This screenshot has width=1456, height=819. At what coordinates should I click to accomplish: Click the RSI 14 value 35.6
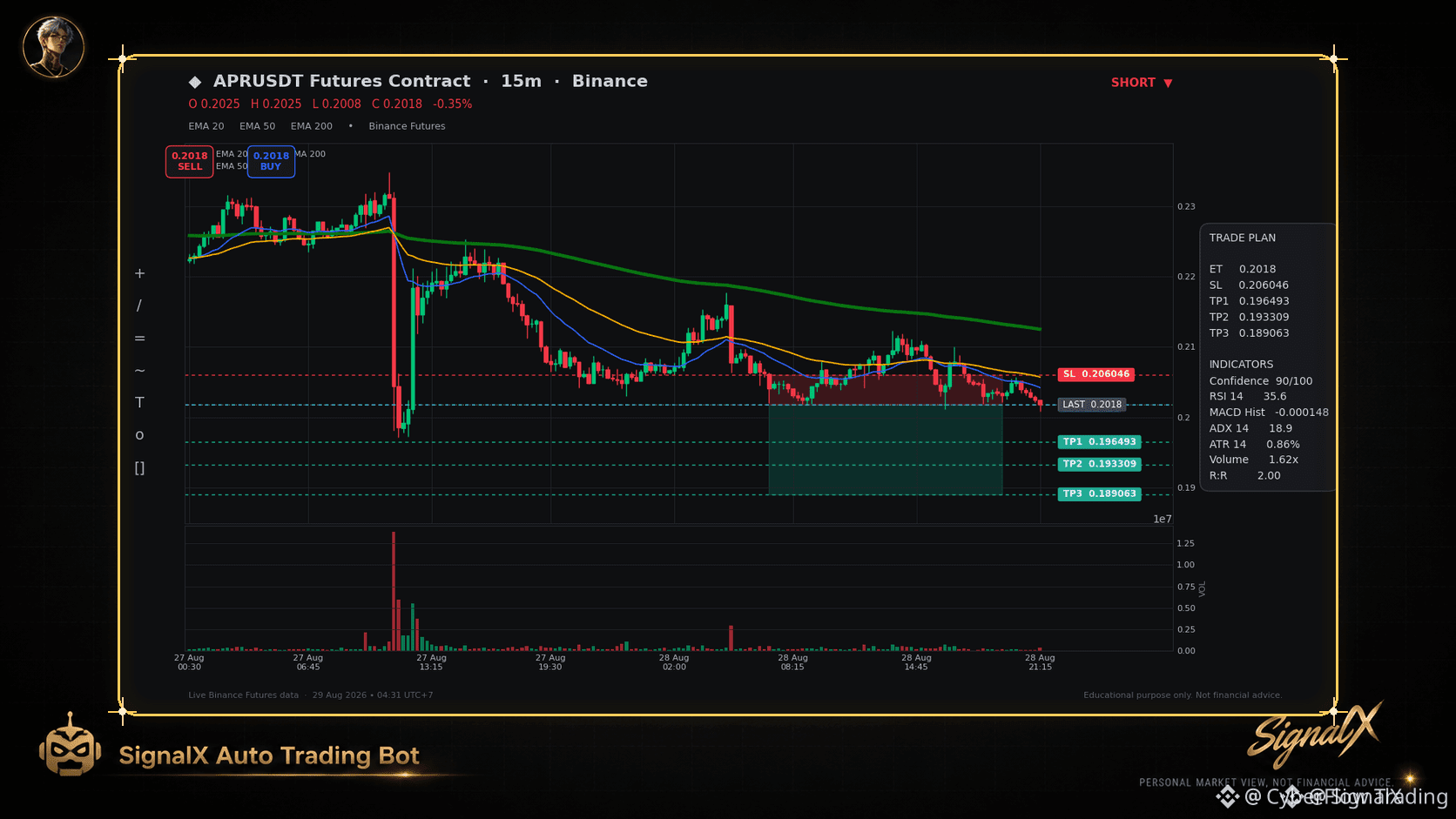coord(1275,397)
